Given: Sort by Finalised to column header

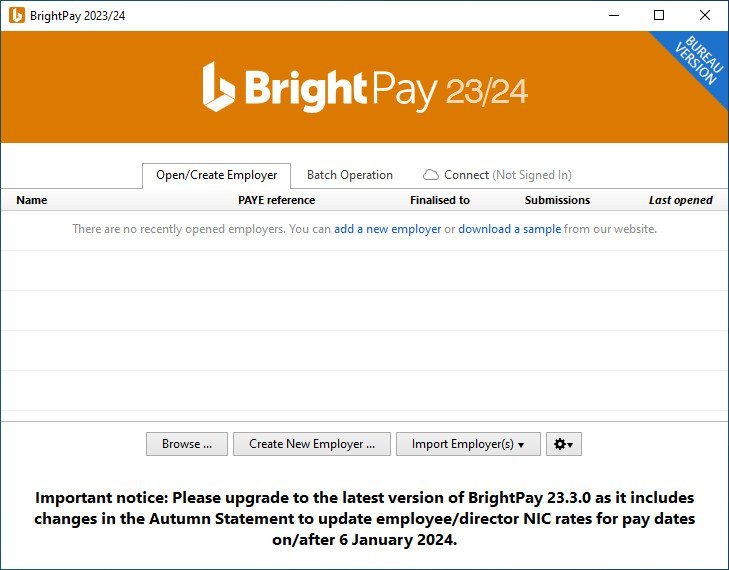Looking at the screenshot, I should pyautogui.click(x=440, y=200).
